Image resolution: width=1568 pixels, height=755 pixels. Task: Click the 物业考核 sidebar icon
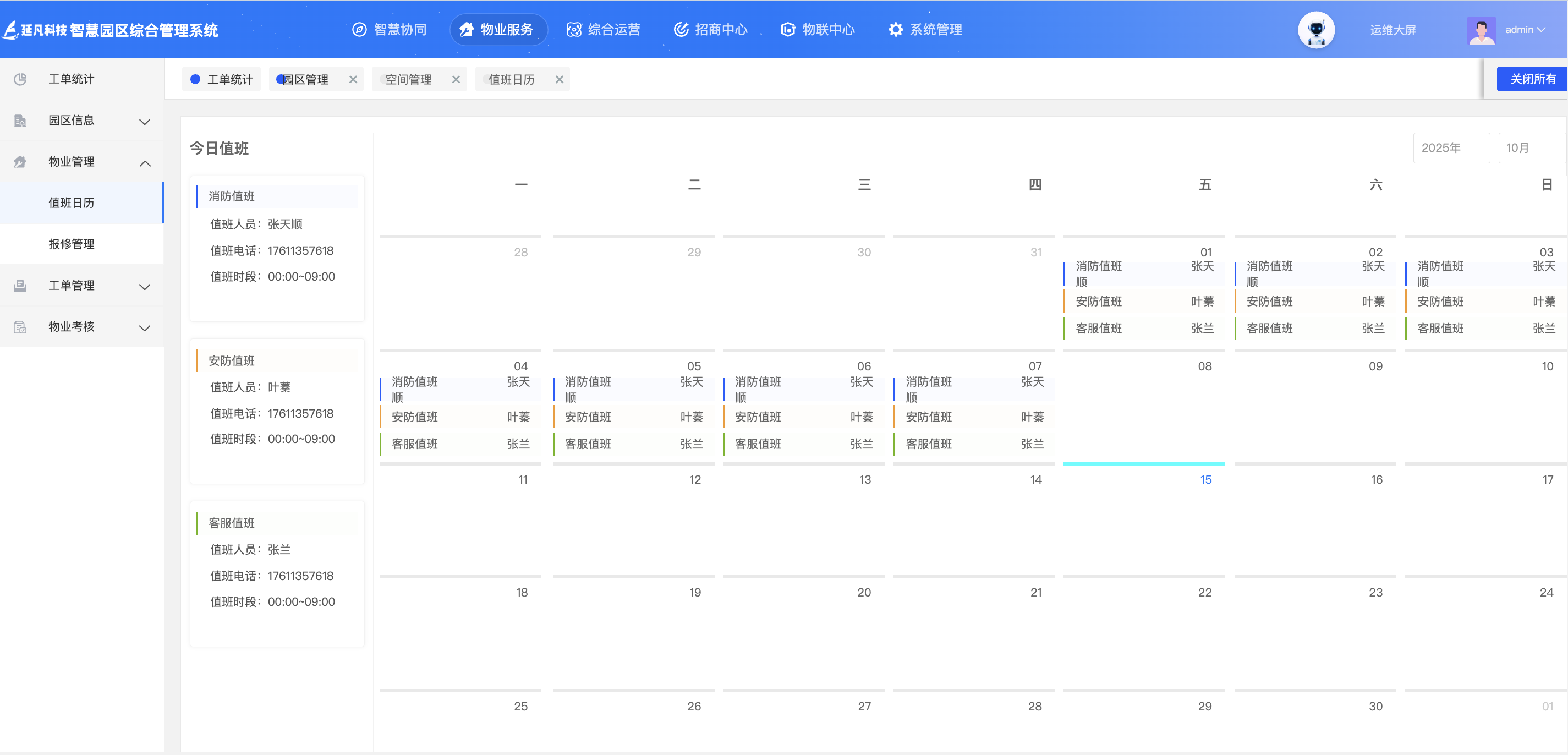click(x=20, y=327)
